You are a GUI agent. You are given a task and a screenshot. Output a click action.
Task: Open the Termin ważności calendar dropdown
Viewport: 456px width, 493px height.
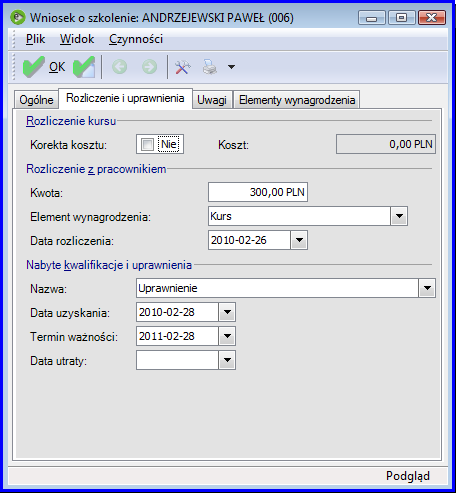[227, 336]
